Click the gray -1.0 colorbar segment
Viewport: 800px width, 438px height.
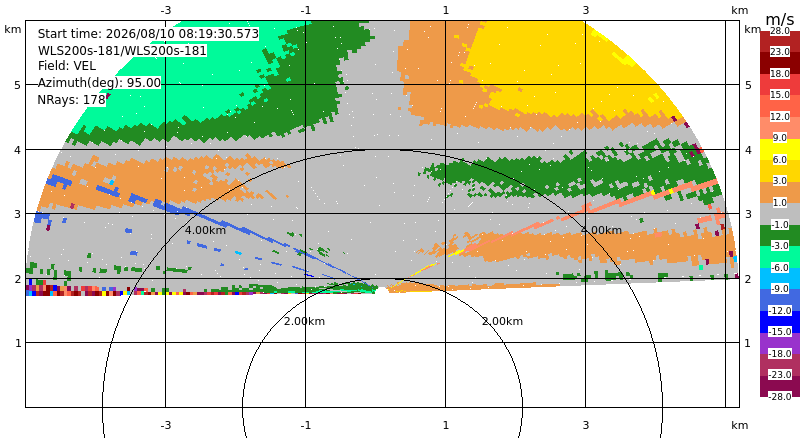click(780, 214)
